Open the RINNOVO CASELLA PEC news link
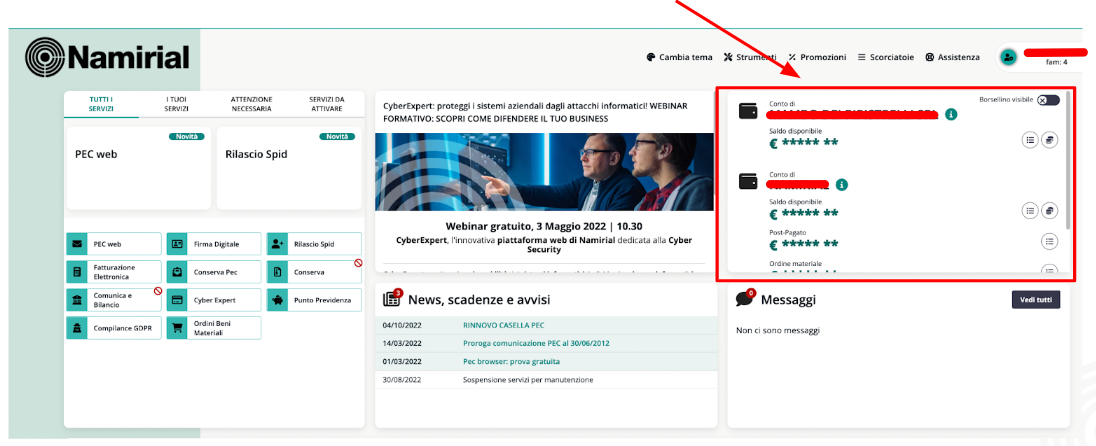This screenshot has width=1096, height=446. [x=503, y=325]
